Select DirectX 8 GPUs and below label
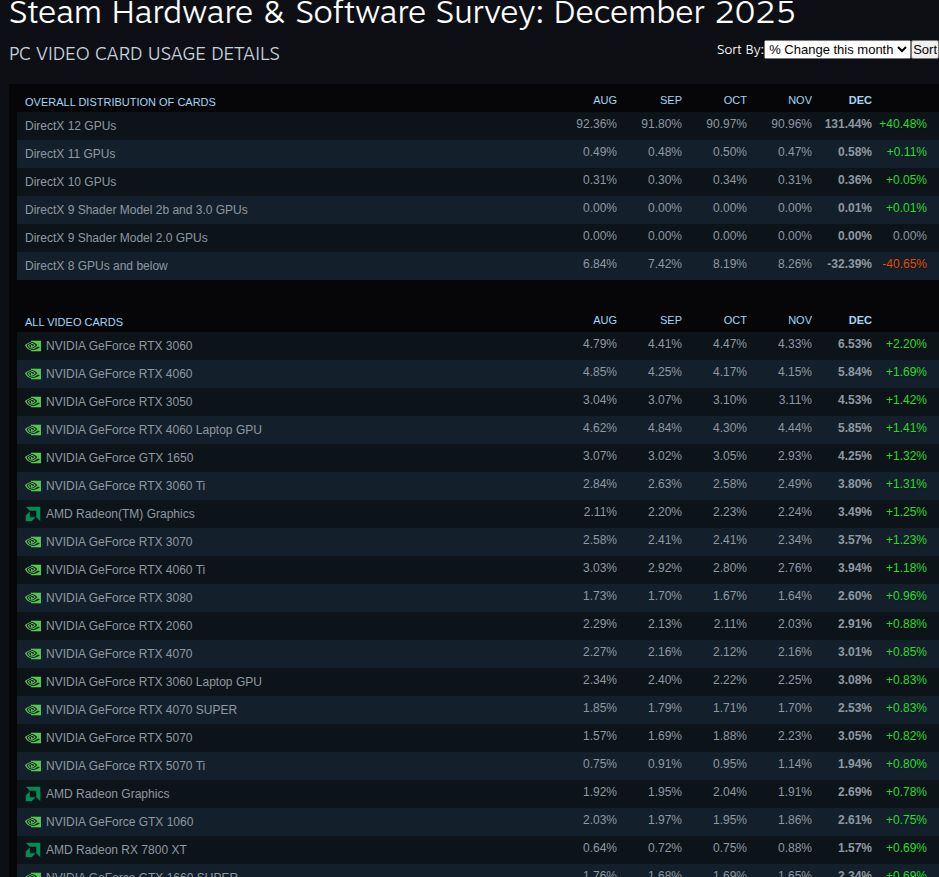The width and height of the screenshot is (939, 877). (96, 266)
